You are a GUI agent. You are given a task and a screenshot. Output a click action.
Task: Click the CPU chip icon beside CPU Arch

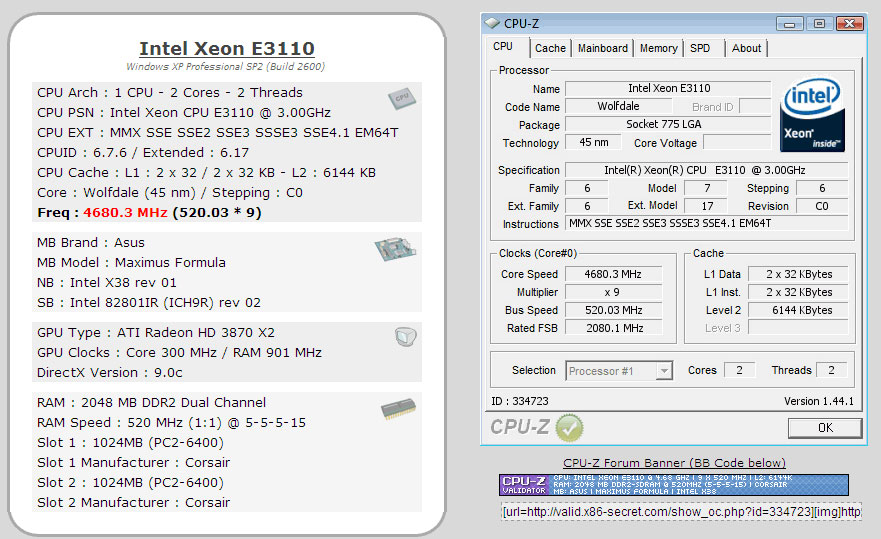402,98
